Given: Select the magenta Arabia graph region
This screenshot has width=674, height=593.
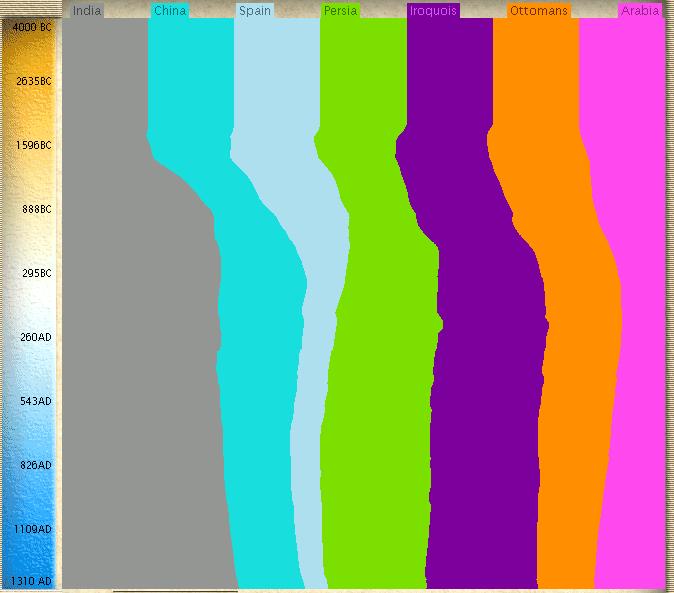Looking at the screenshot, I should pyautogui.click(x=640, y=350).
